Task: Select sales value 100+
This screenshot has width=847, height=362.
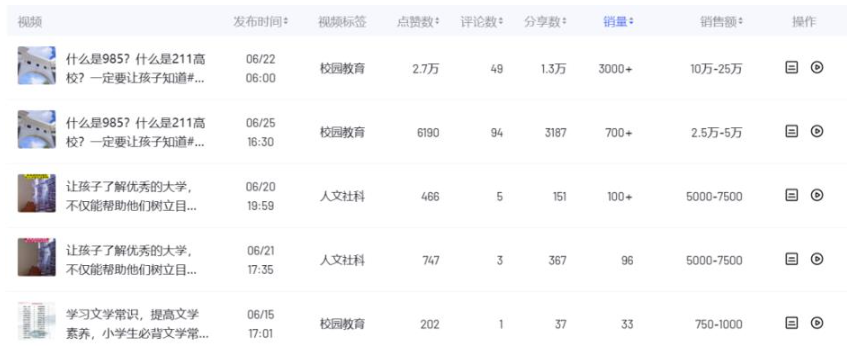Action: (x=620, y=196)
